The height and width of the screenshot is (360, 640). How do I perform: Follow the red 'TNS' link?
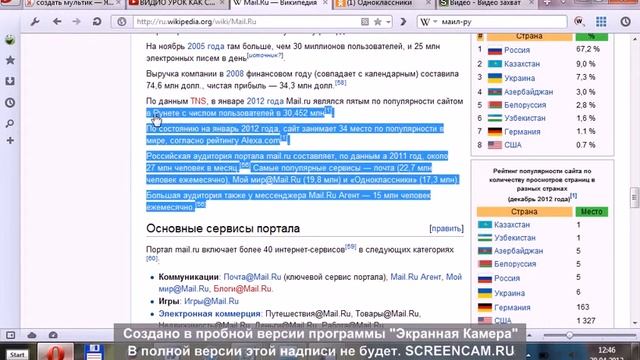(x=198, y=101)
